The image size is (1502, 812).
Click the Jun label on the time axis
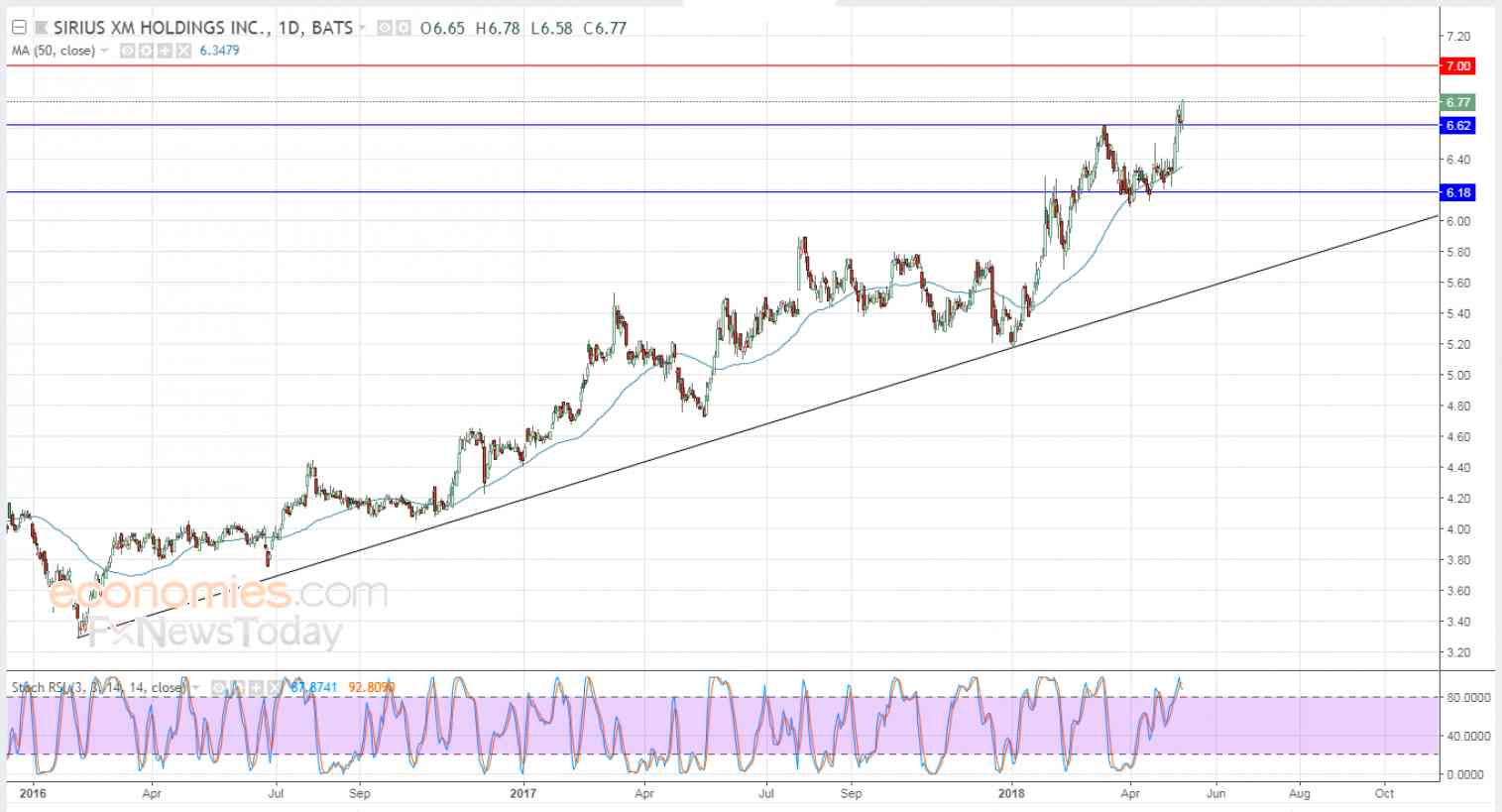[1215, 793]
